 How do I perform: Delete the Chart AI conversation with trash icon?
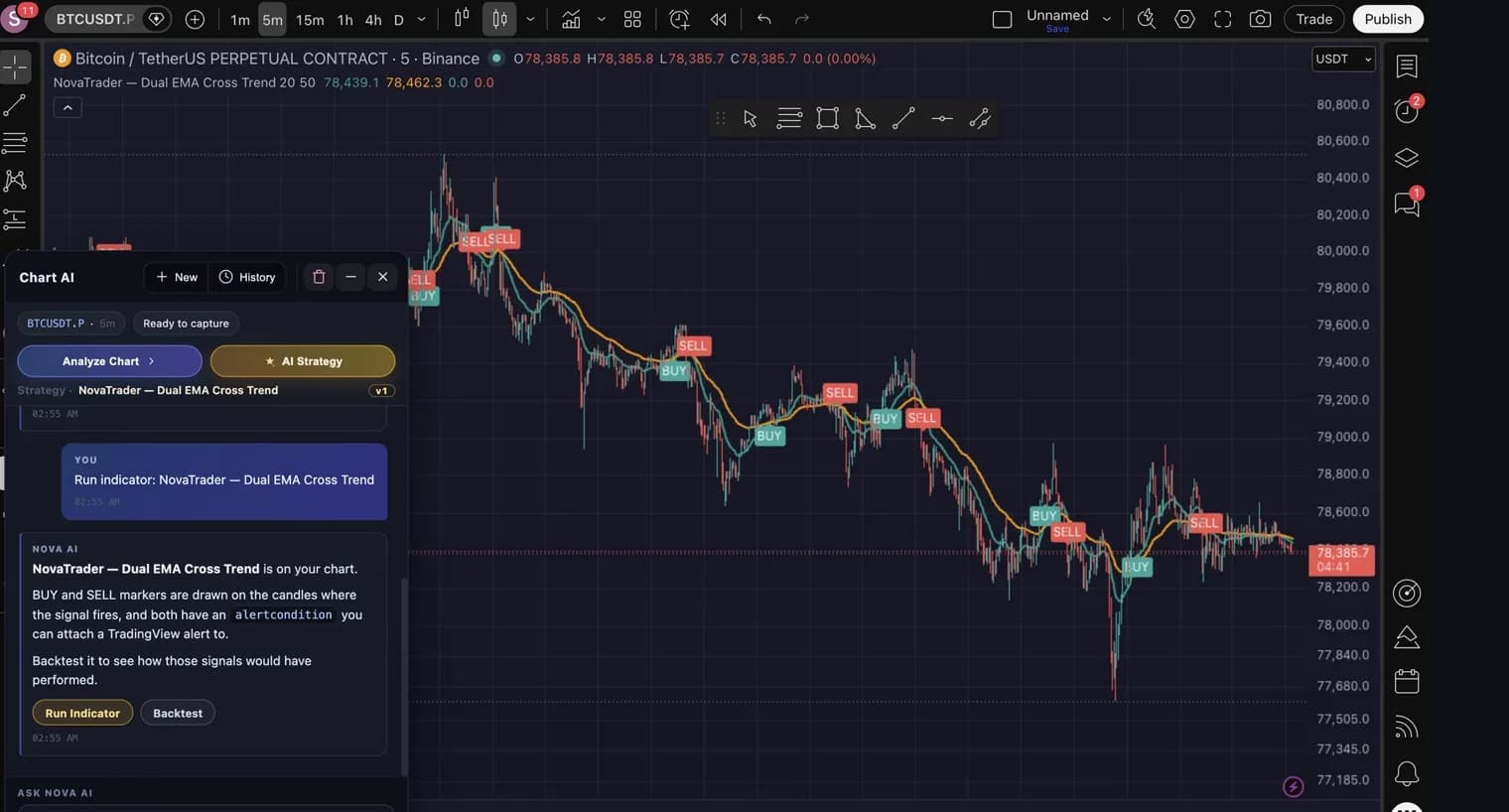[319, 277]
